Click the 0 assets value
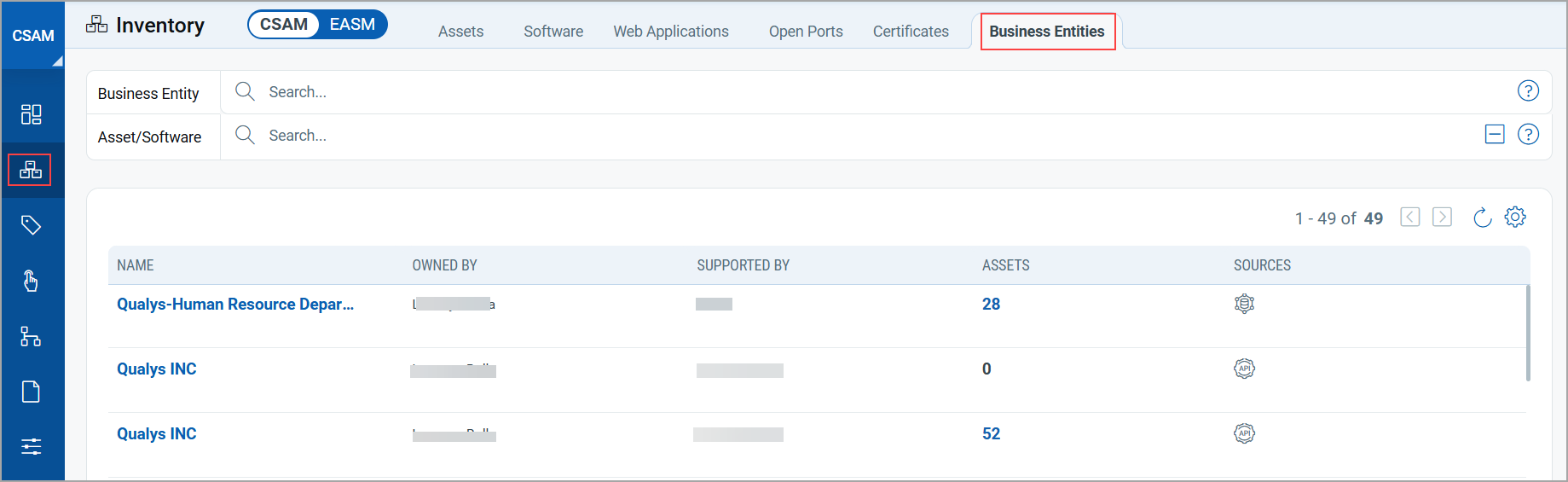Viewport: 1568px width, 482px height. coord(987,369)
